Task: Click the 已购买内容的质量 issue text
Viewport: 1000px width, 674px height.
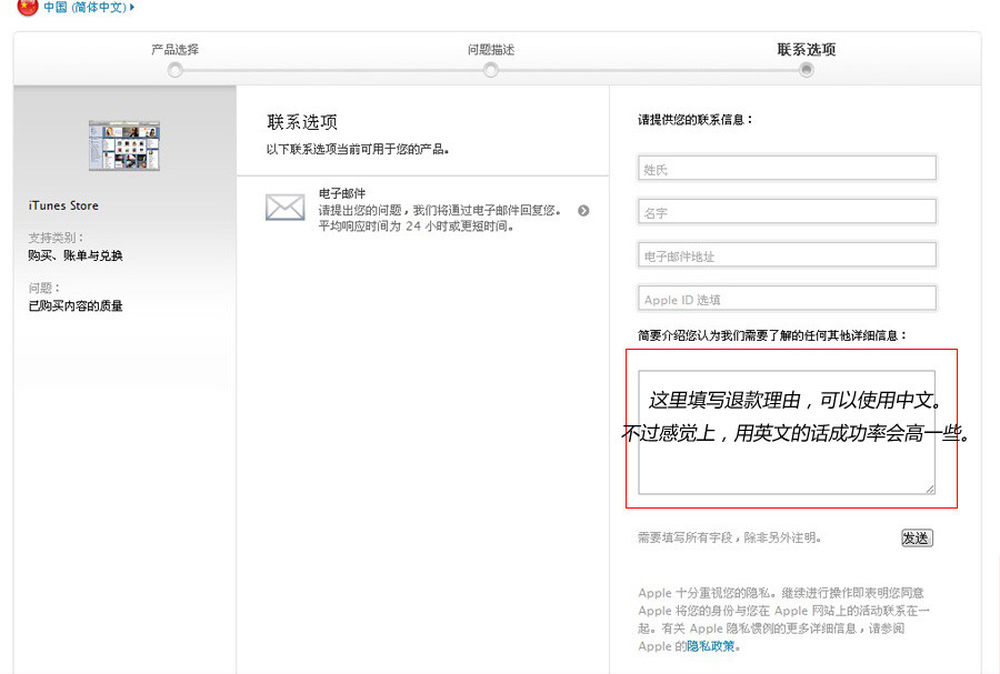Action: [75, 306]
